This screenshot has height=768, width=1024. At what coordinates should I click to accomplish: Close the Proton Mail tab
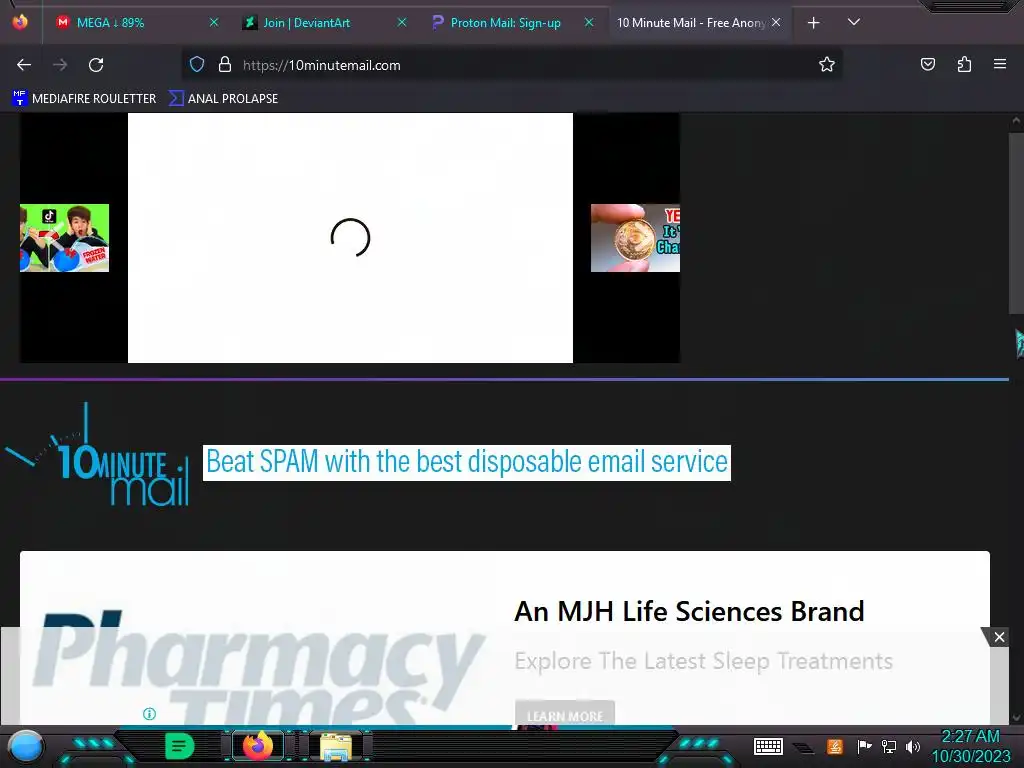click(589, 23)
